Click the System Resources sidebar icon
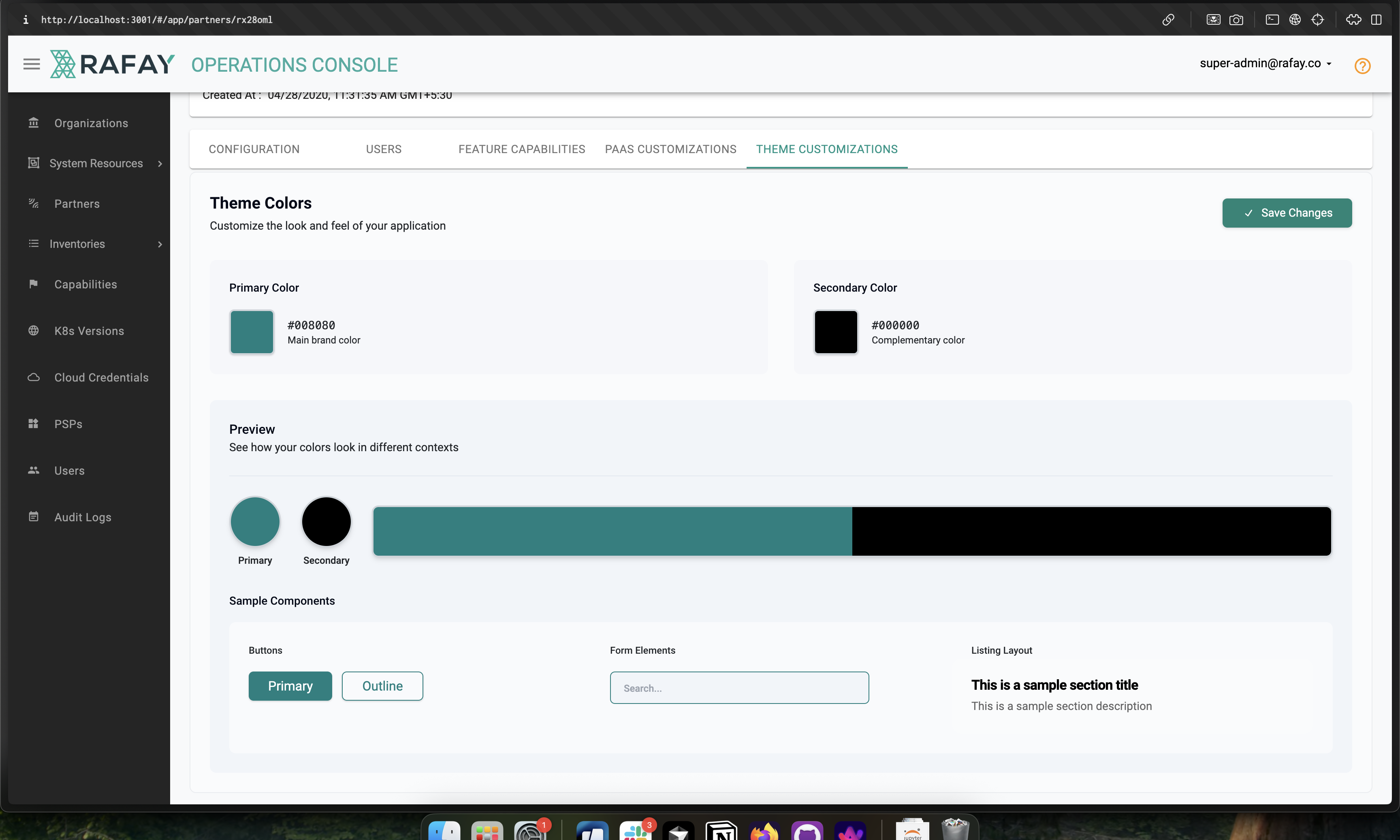Image resolution: width=1400 pixels, height=840 pixels. coord(33,163)
